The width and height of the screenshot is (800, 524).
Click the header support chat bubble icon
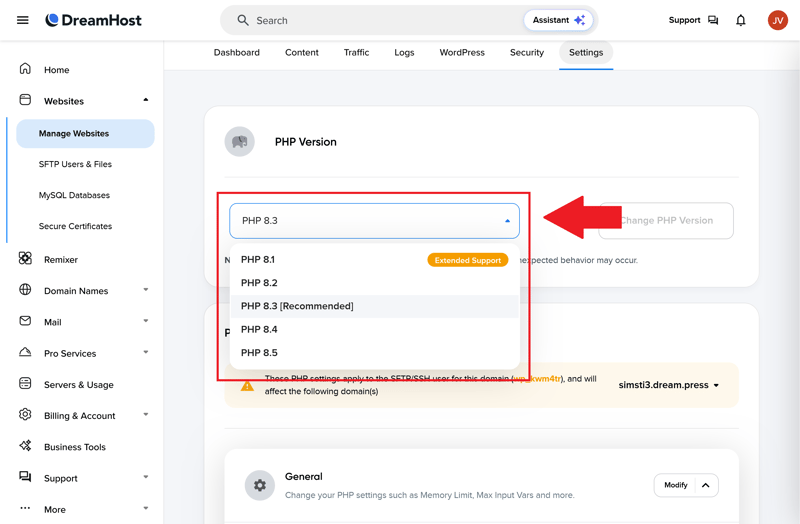pyautogui.click(x=713, y=20)
